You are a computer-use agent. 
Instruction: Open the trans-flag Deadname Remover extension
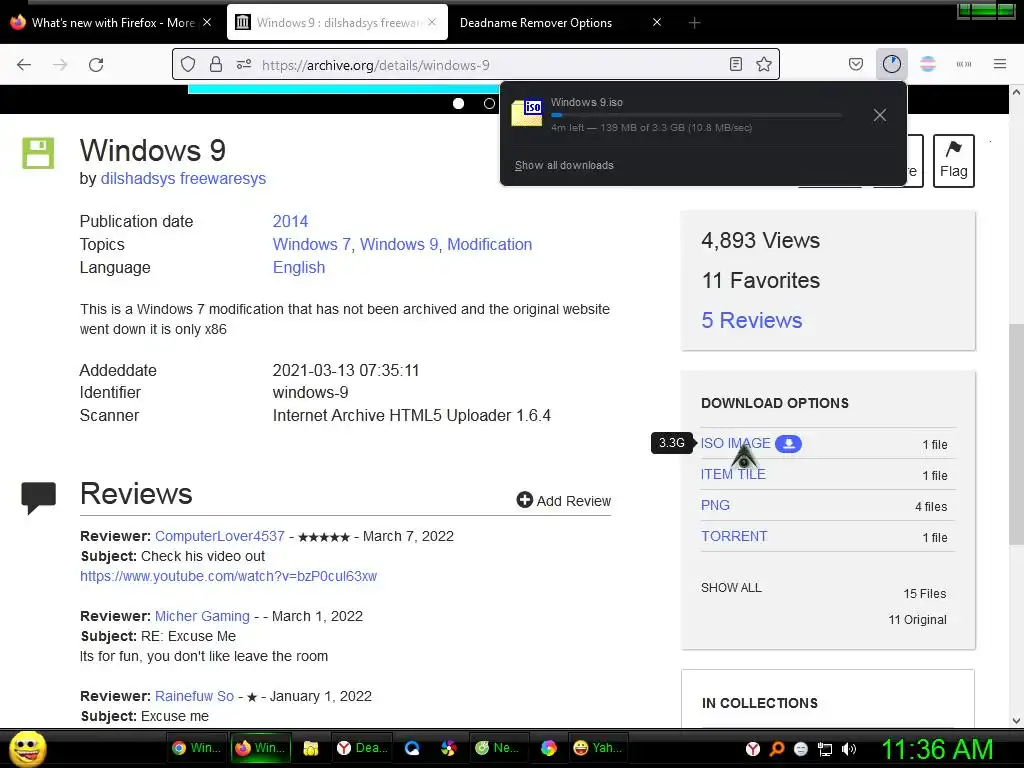[x=928, y=64]
